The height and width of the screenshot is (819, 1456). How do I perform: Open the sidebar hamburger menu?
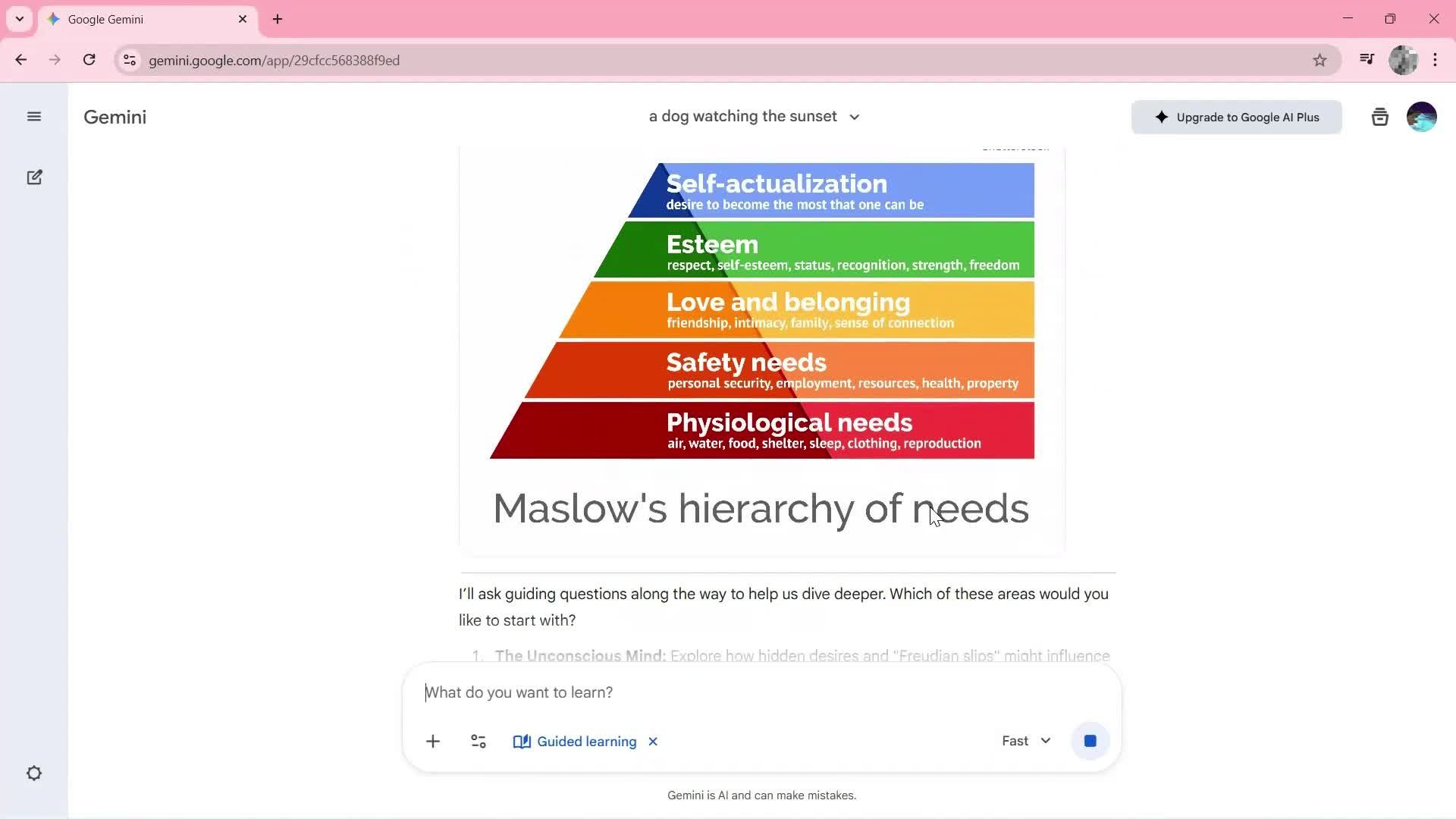coord(34,116)
